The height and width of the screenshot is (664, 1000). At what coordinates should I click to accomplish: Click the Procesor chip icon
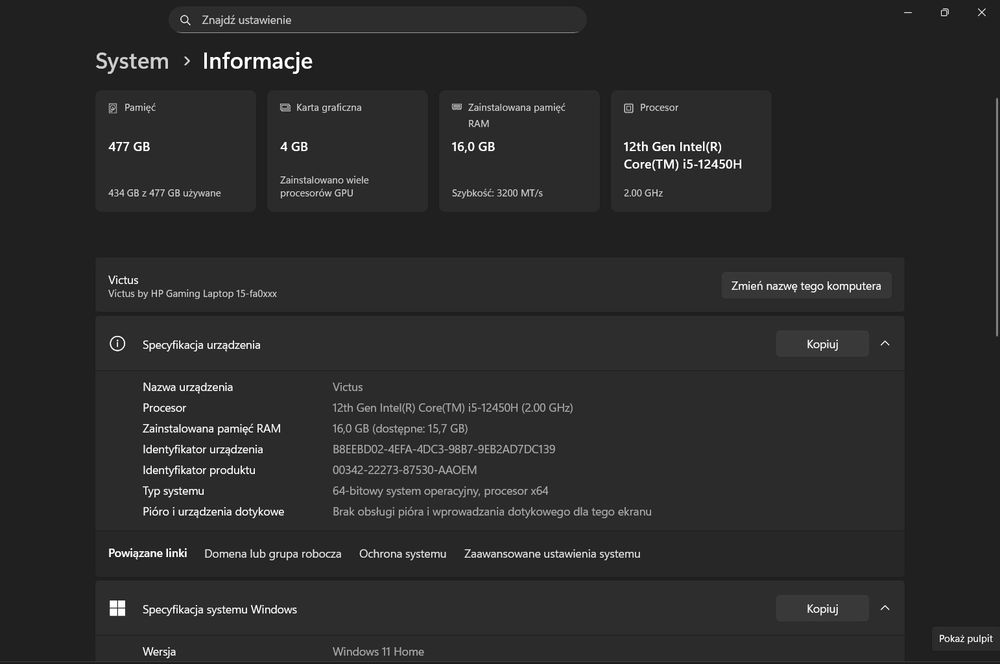629,108
